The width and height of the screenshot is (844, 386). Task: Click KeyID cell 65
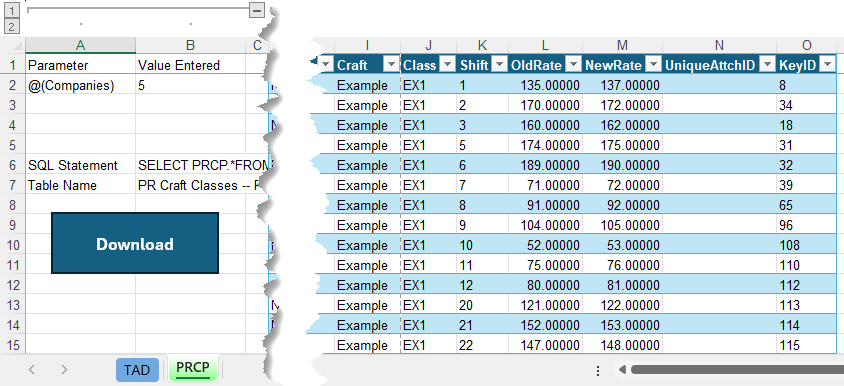click(x=806, y=205)
